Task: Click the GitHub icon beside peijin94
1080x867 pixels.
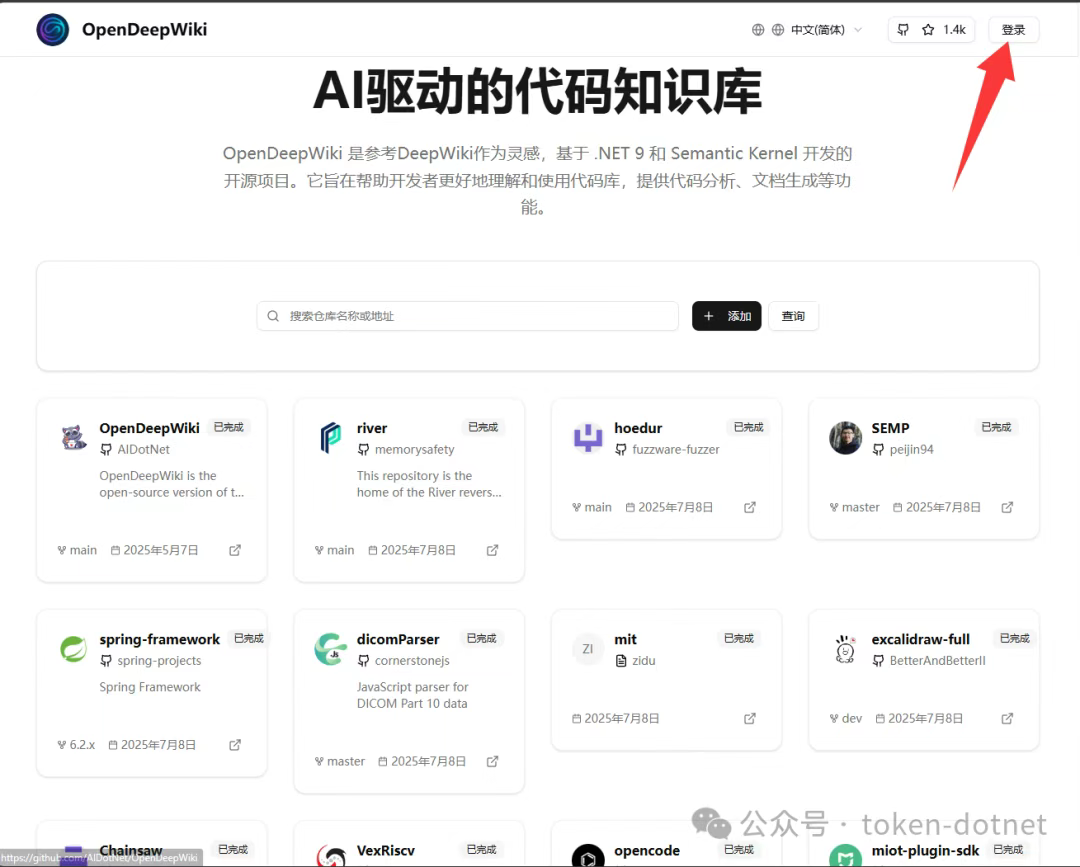Action: click(878, 450)
